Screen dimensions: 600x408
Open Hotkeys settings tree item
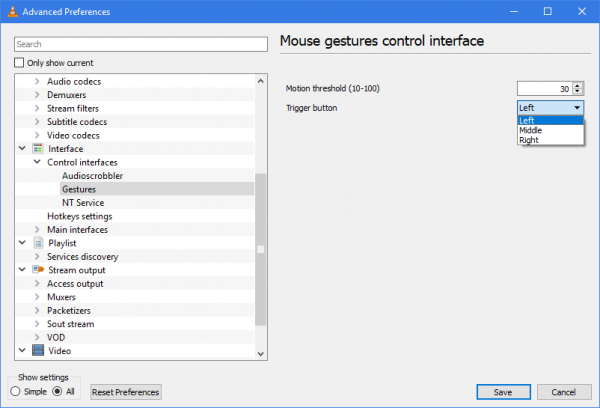pos(80,216)
